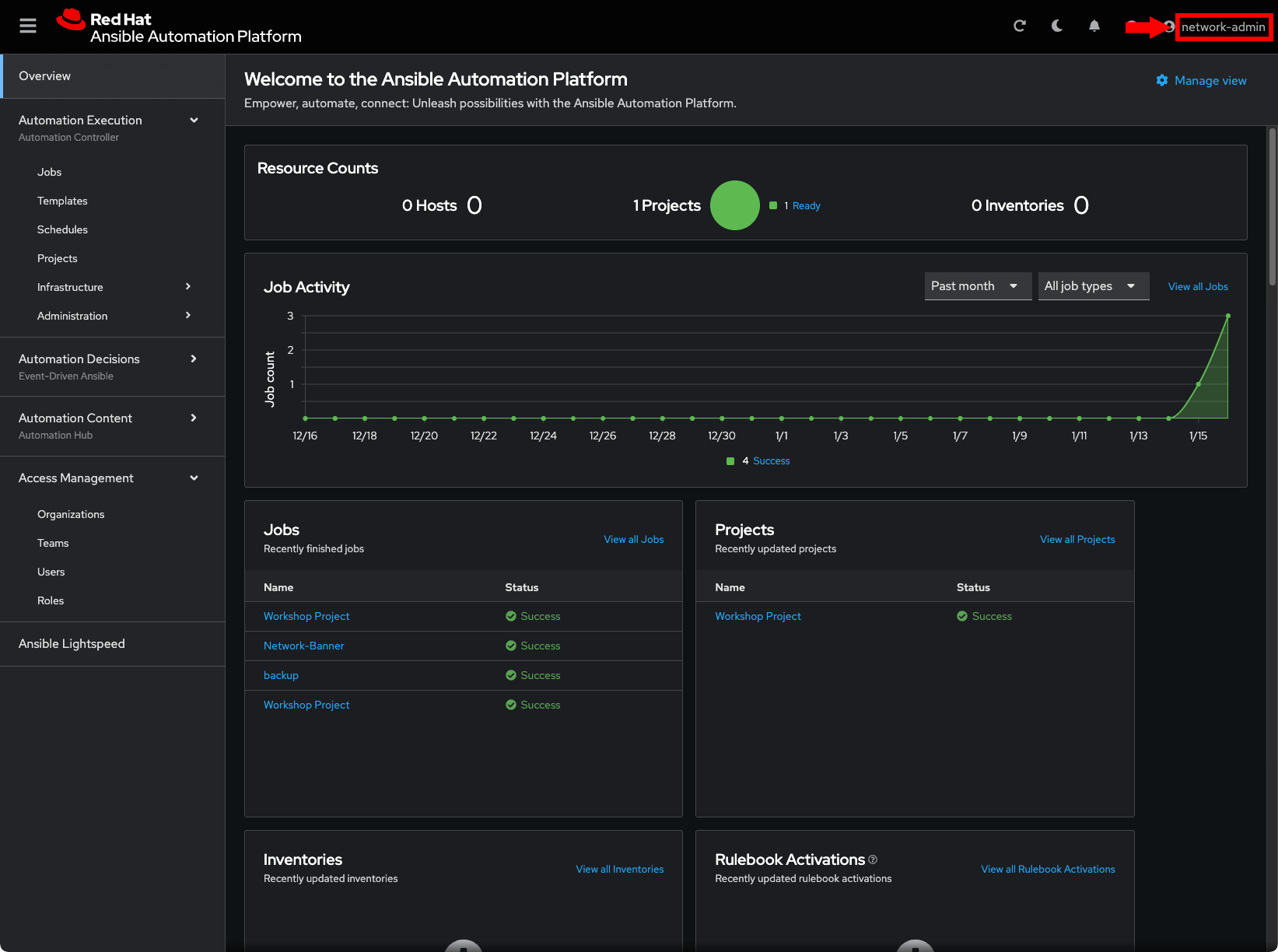Open Templates in the sidebar
1278x952 pixels.
coord(62,201)
